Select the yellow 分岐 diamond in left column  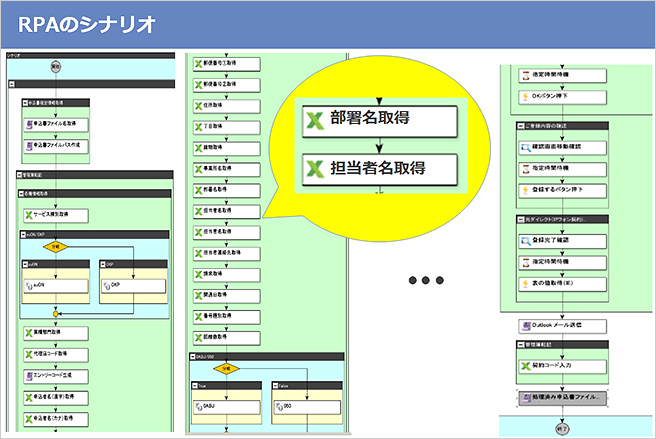[x=56, y=245]
